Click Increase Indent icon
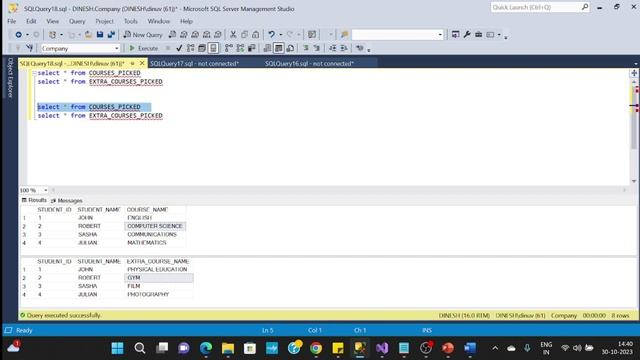Image resolution: width=640 pixels, height=360 pixels. (344, 48)
